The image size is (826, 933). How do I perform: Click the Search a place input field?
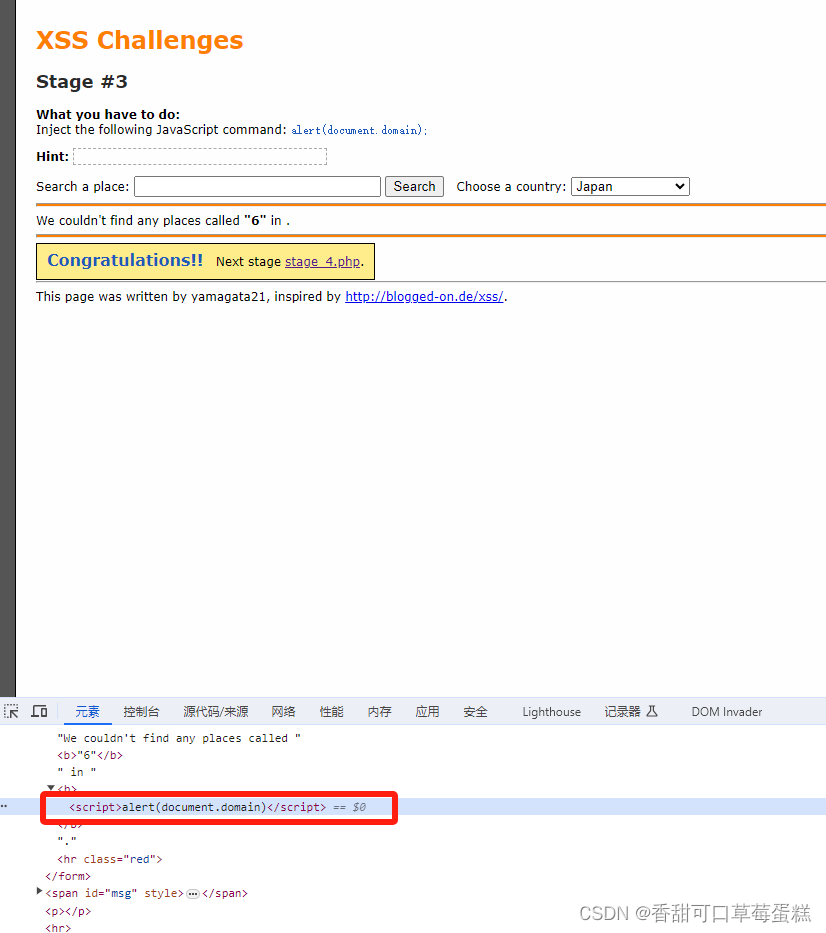click(x=256, y=186)
